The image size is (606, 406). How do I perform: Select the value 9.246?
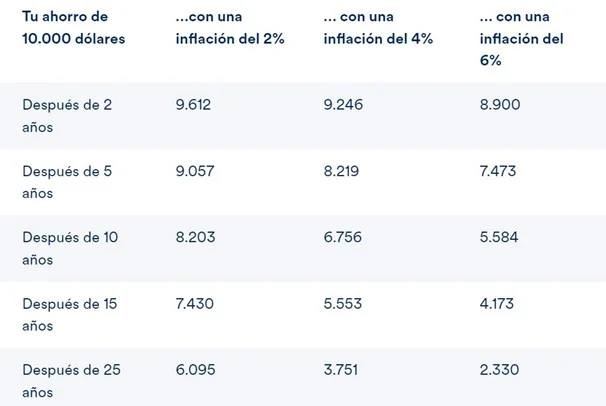[343, 104]
